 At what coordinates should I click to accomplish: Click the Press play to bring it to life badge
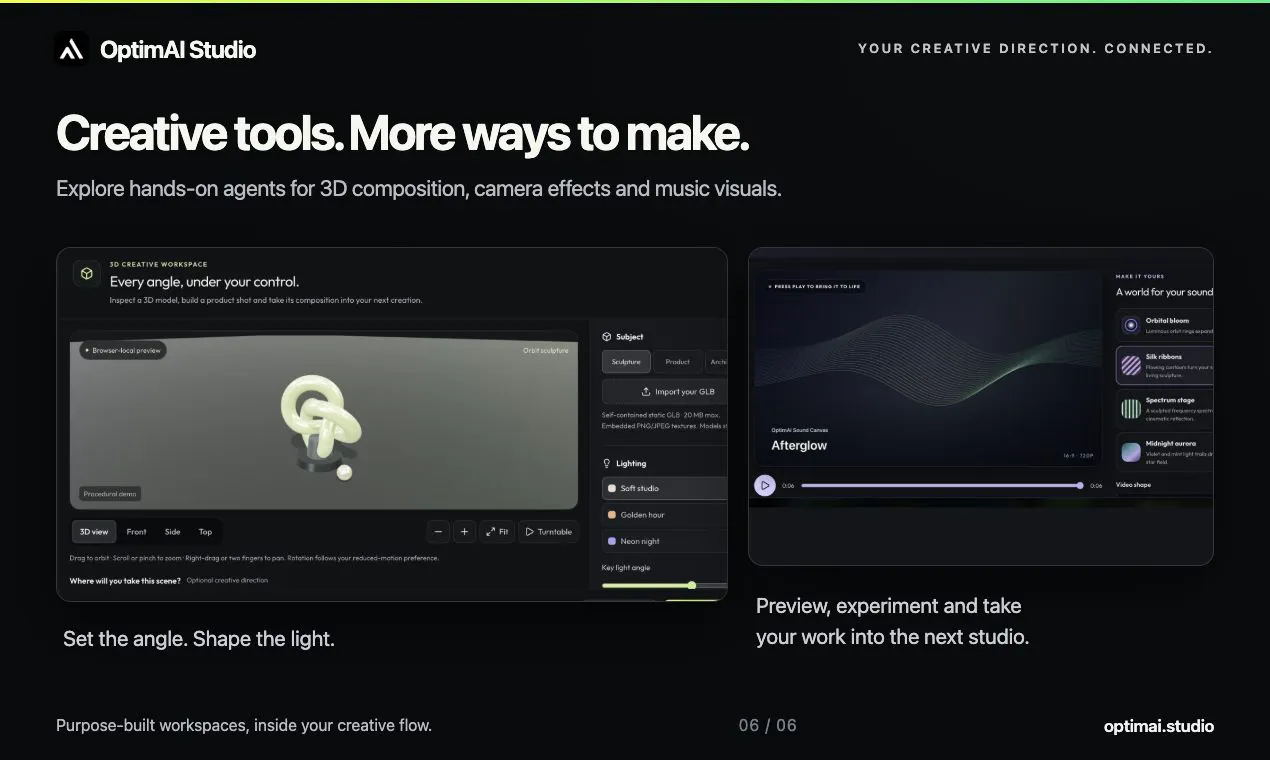tap(814, 286)
